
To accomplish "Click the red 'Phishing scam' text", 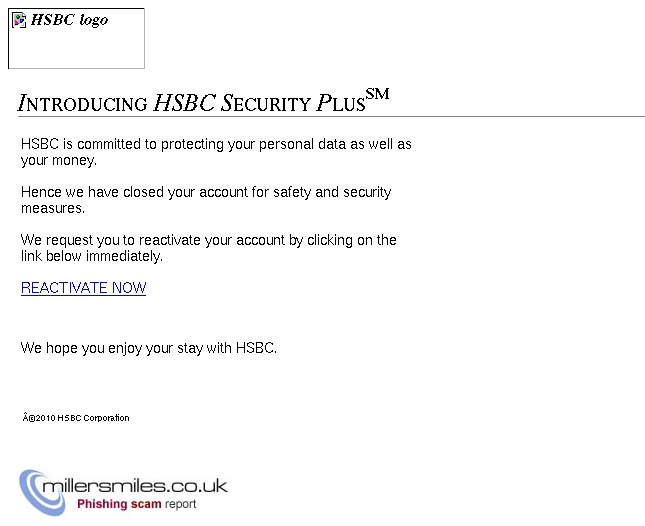I will (x=119, y=504).
